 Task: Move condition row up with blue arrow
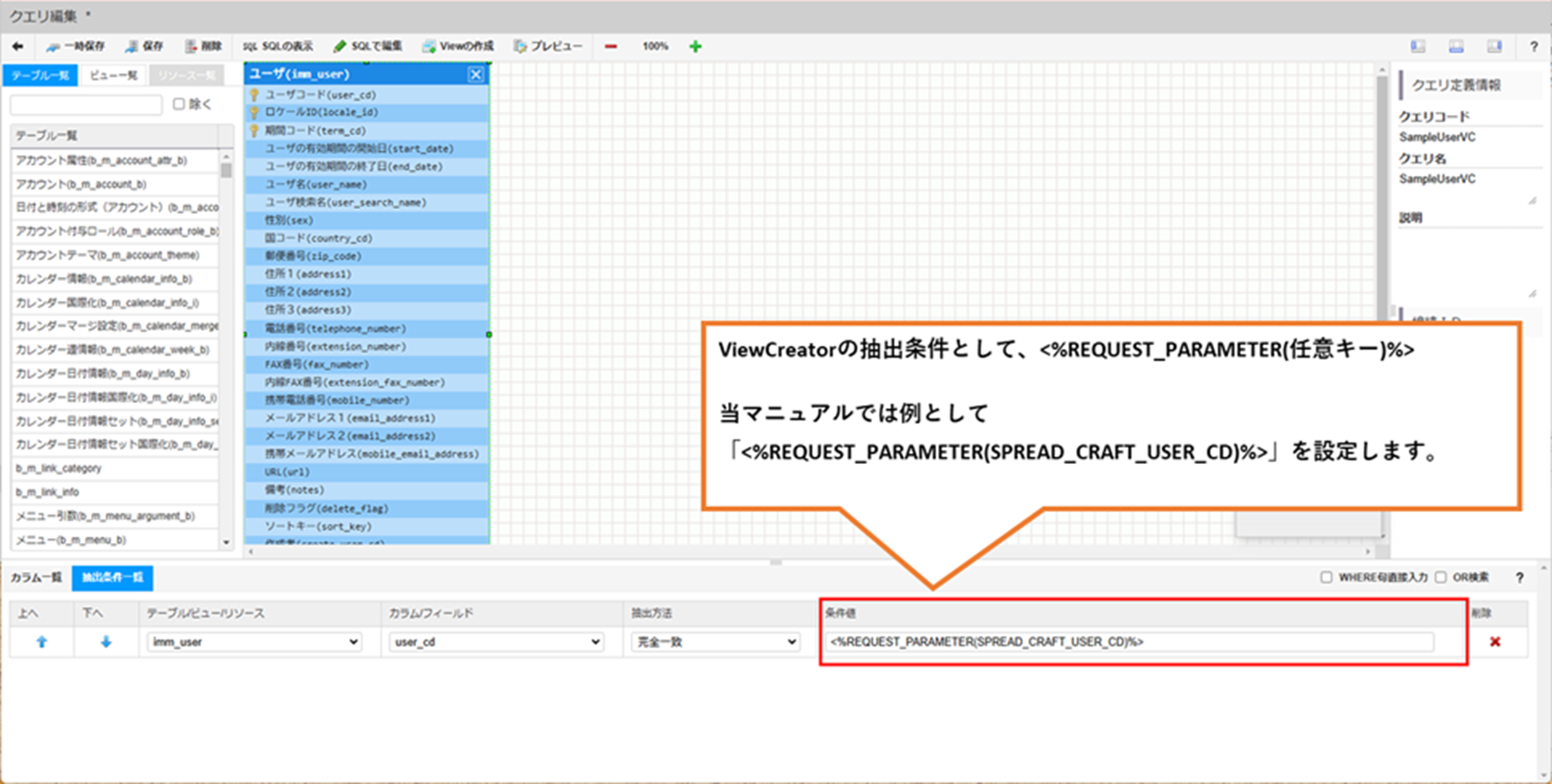click(x=42, y=642)
